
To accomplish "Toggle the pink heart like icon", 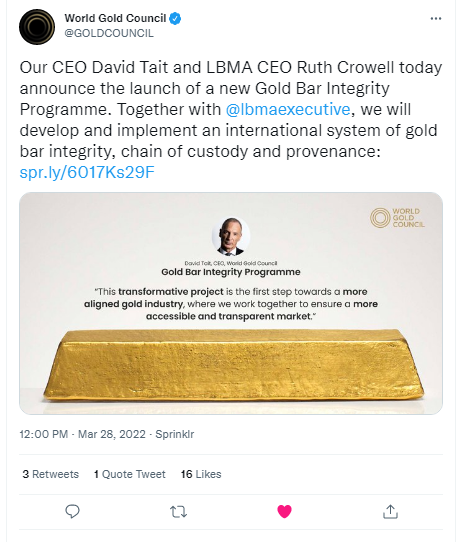I will pyautogui.click(x=284, y=512).
